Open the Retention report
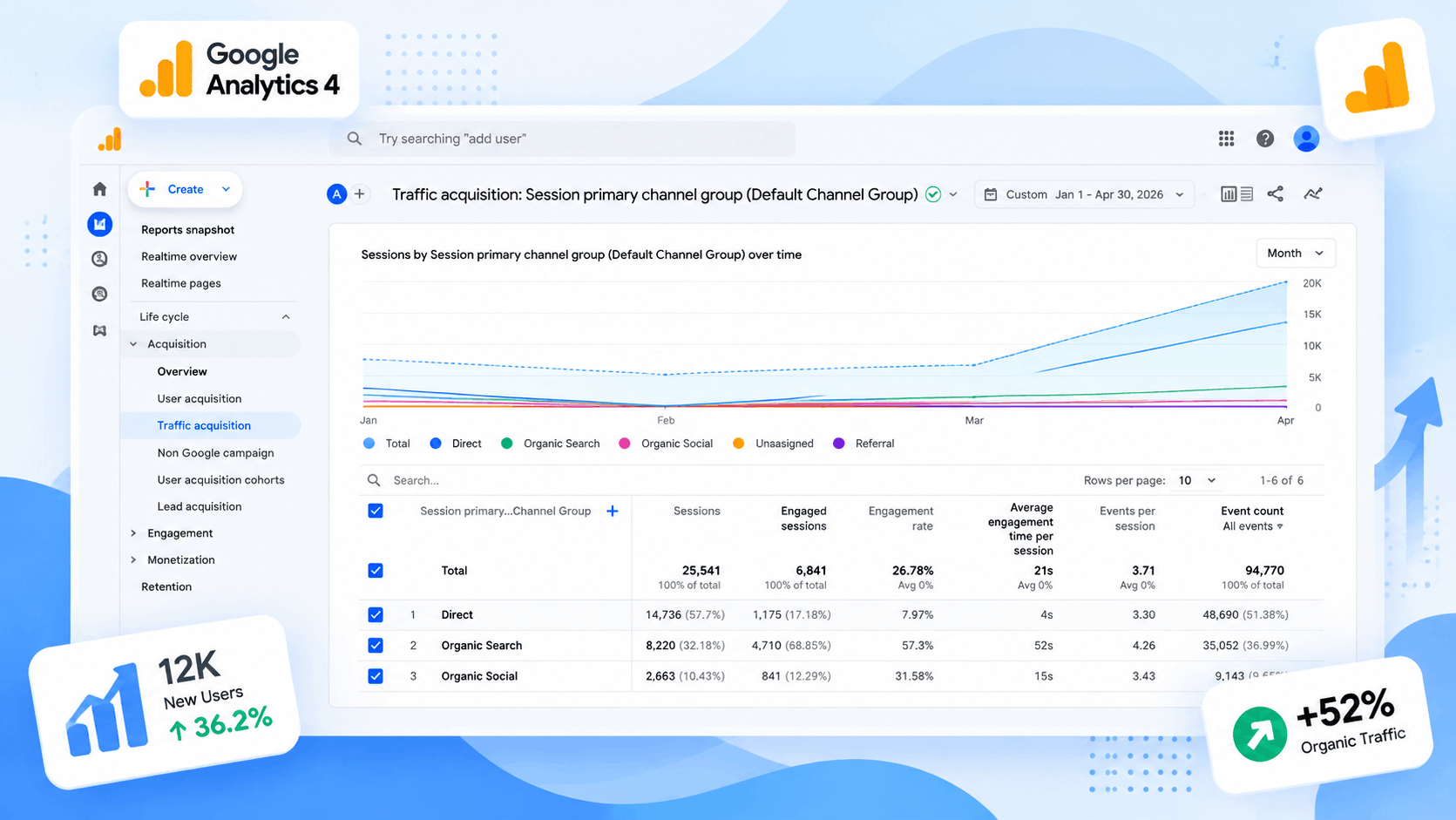Screen dimensions: 1456x820 166,587
